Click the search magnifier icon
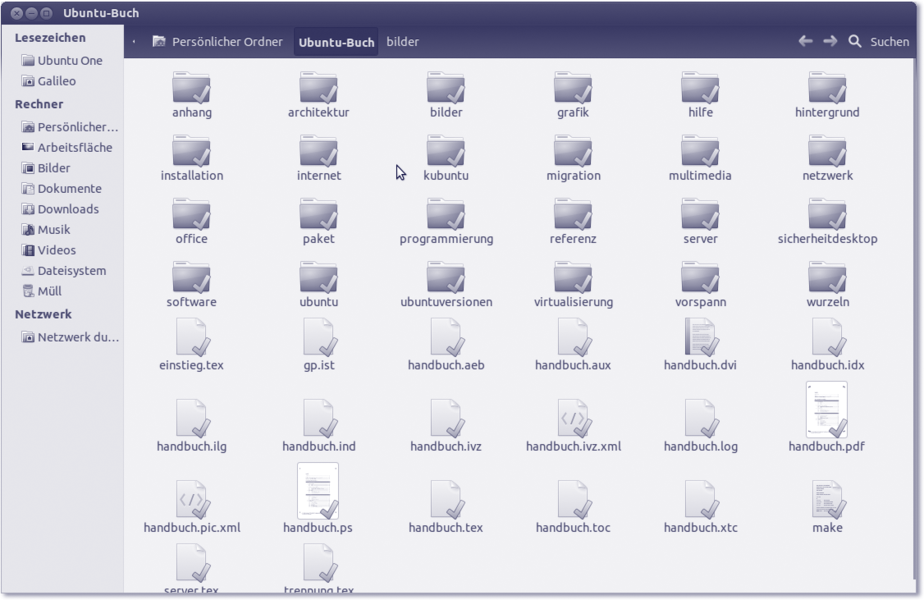The image size is (924, 600). [855, 42]
